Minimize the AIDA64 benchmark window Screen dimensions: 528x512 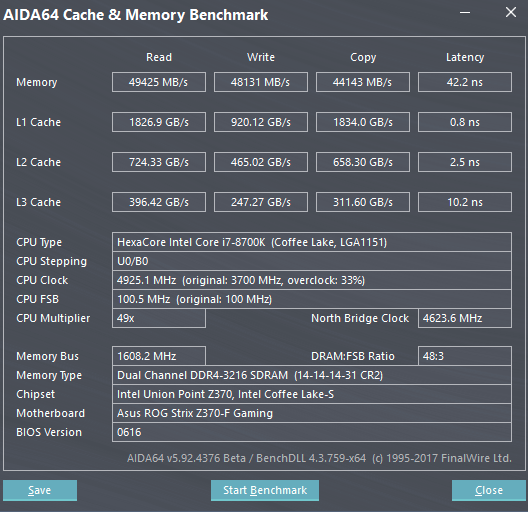tap(465, 13)
